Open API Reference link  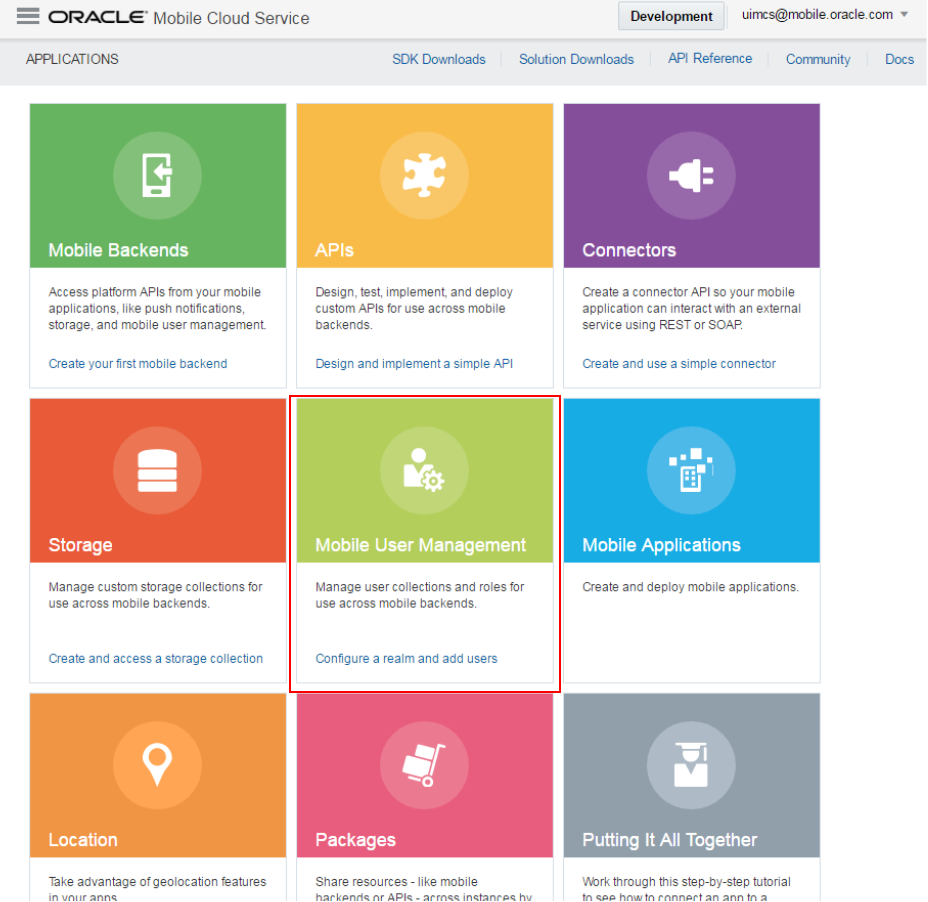(x=710, y=59)
